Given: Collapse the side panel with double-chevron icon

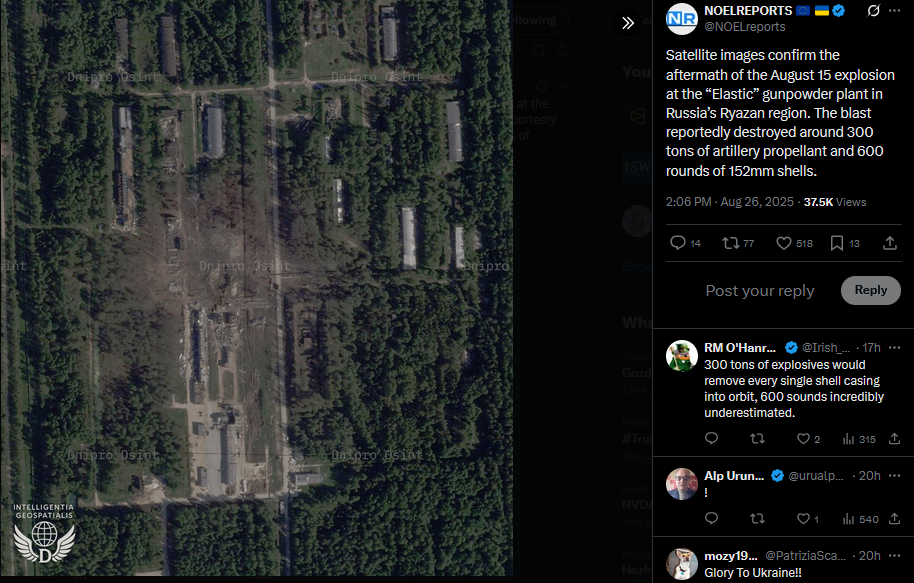Looking at the screenshot, I should pos(628,23).
